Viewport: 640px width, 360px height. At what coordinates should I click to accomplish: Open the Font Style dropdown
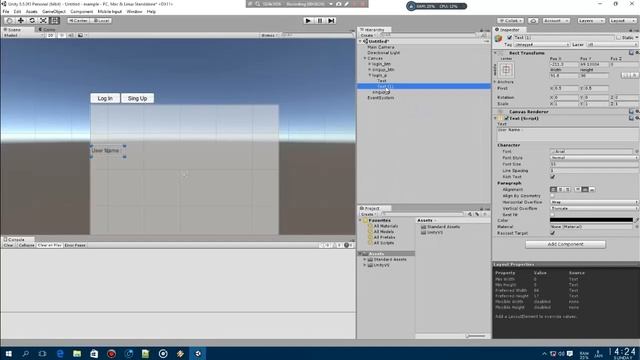594,158
